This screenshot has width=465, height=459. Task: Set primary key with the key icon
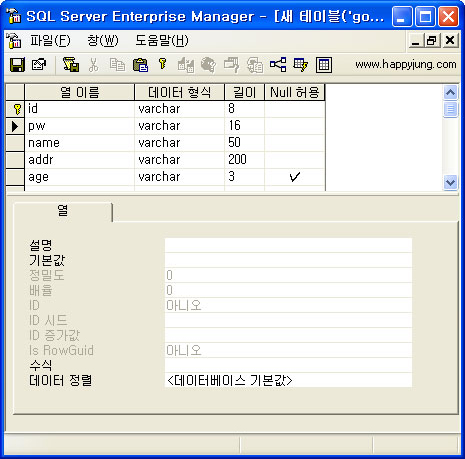click(x=163, y=64)
